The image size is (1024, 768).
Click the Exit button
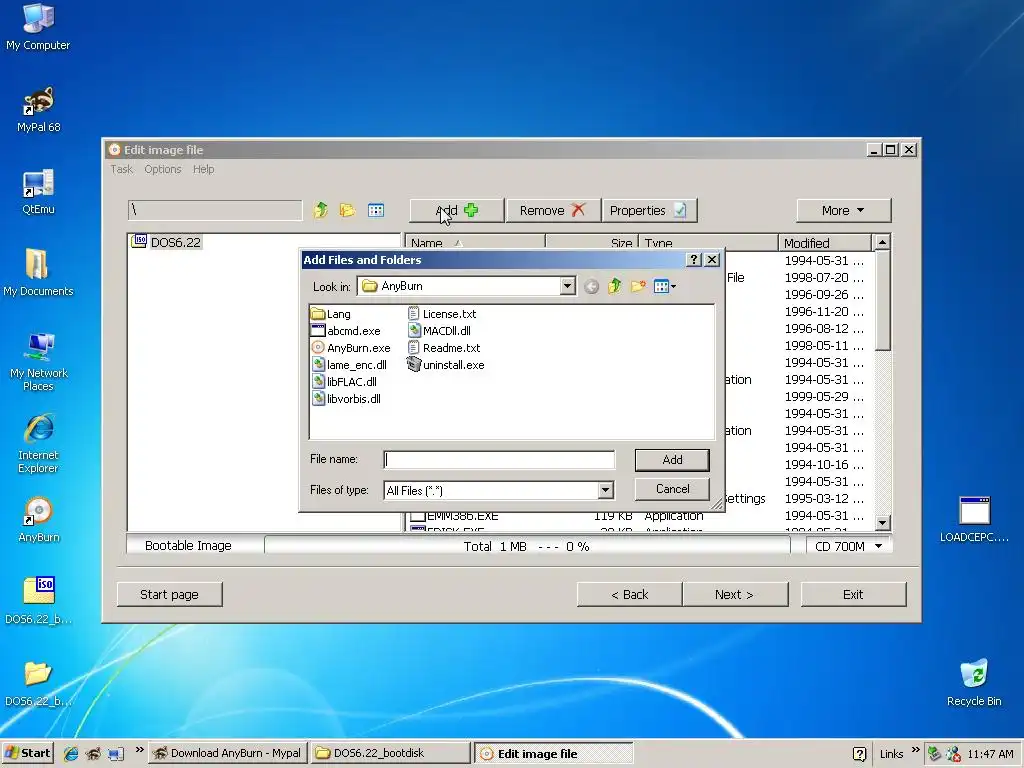pyautogui.click(x=854, y=594)
